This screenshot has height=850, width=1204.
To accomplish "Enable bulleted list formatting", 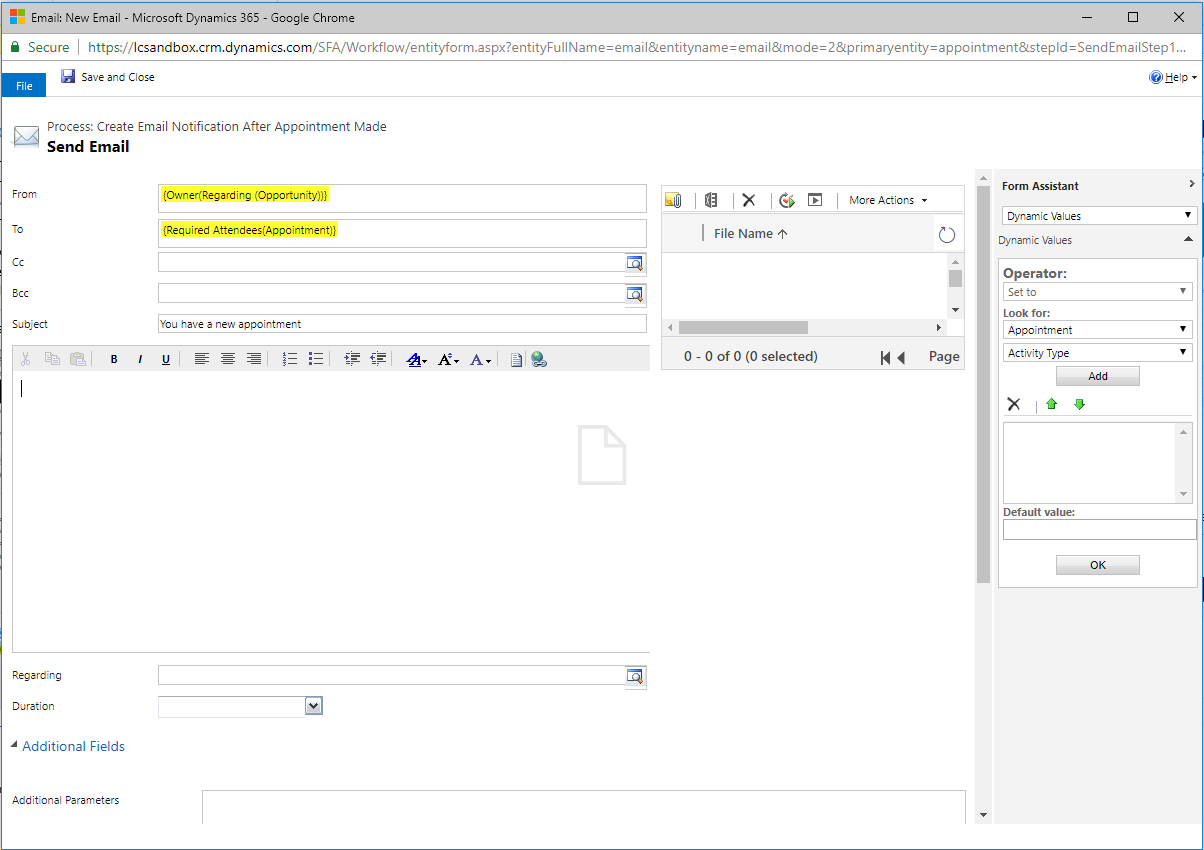I will pos(315,358).
